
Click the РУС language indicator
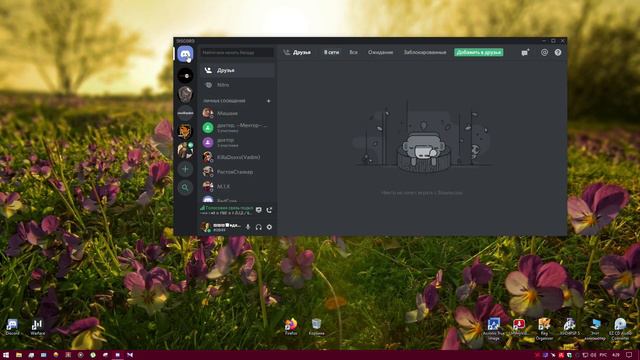(603, 355)
